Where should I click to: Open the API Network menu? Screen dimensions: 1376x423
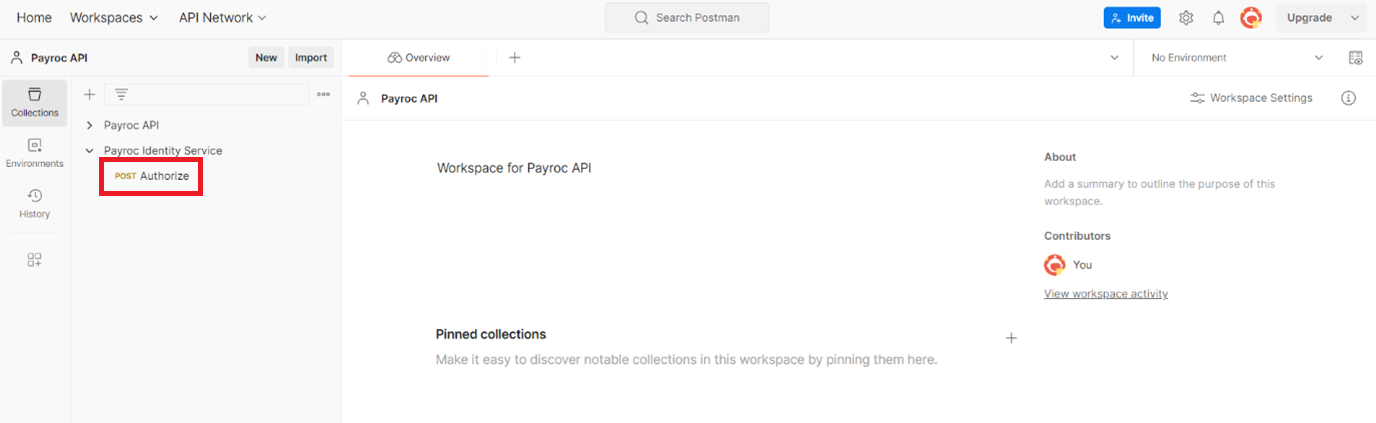(223, 18)
